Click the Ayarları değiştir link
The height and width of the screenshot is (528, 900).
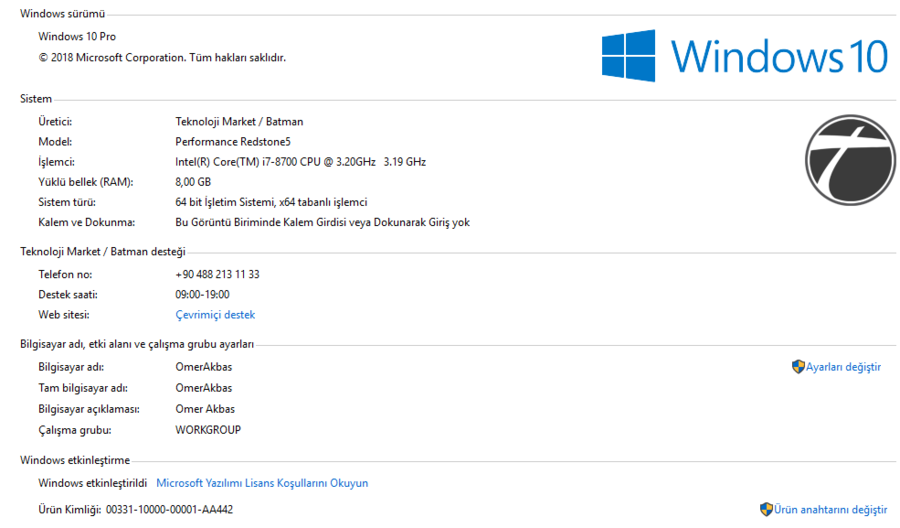tap(843, 367)
